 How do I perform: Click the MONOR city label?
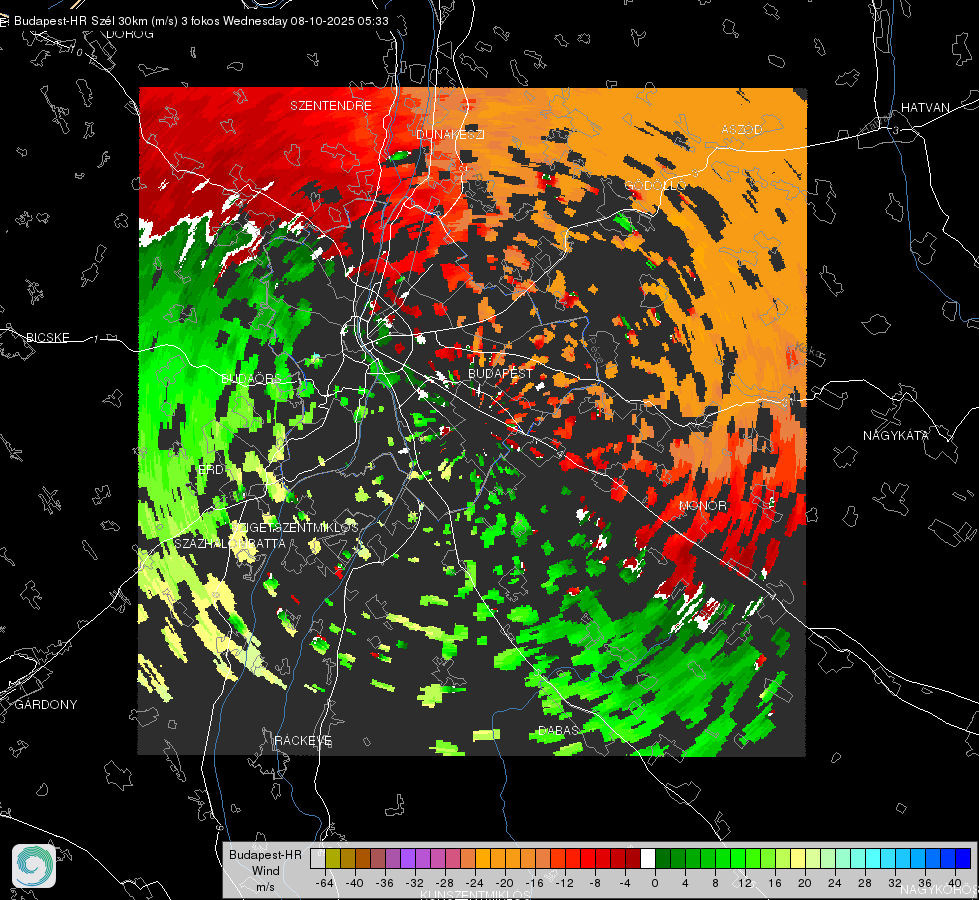click(x=702, y=505)
